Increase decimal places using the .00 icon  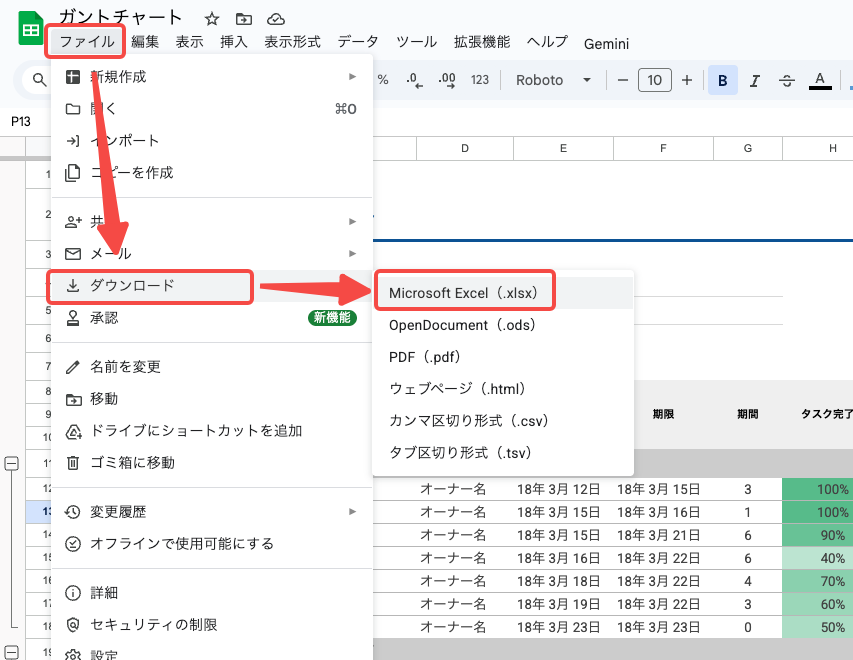pos(444,80)
